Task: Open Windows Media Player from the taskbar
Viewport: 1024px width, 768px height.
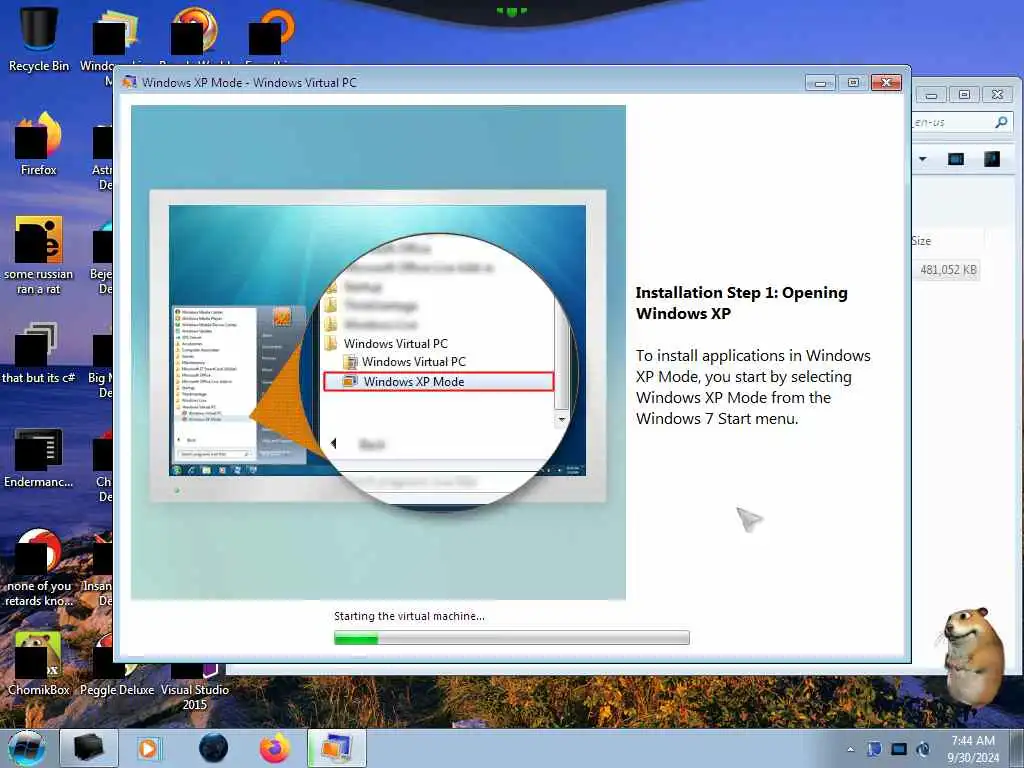Action: click(148, 748)
